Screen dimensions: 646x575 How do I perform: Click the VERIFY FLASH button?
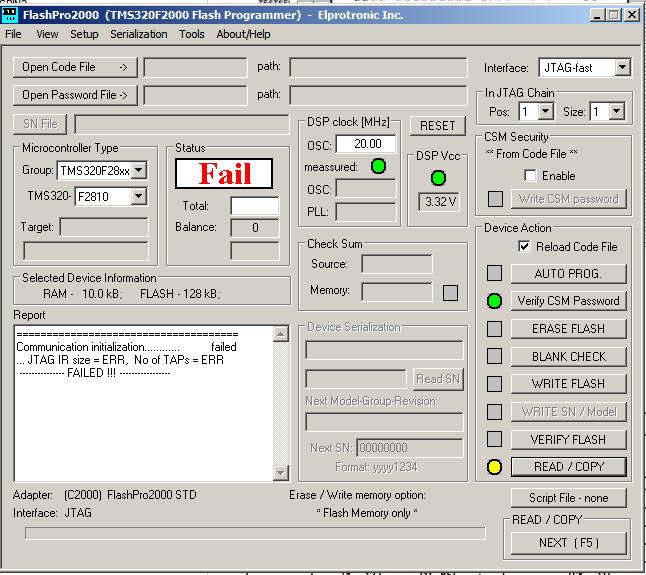[x=569, y=439]
